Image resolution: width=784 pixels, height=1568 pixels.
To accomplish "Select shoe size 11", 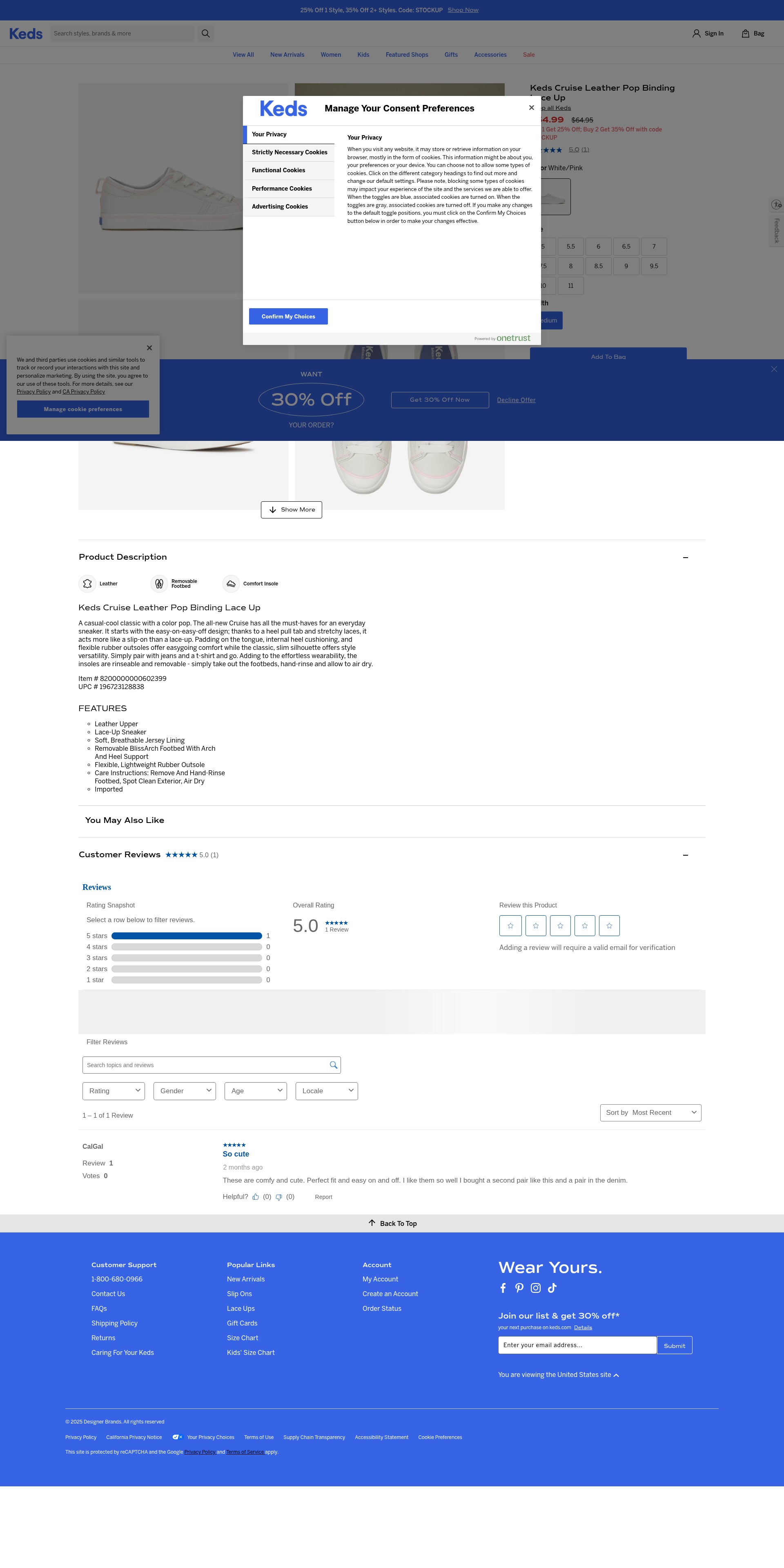I will coord(570,285).
